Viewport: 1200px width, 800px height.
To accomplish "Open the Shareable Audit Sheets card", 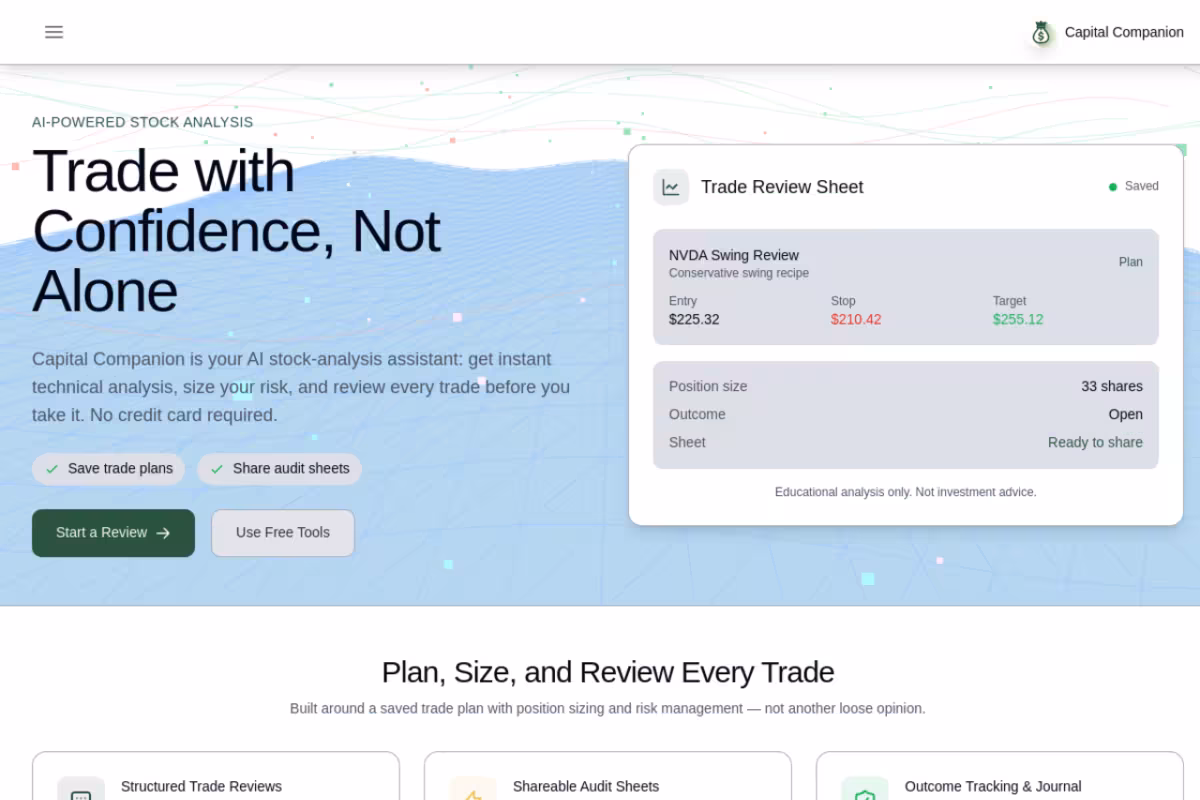I will click(608, 776).
